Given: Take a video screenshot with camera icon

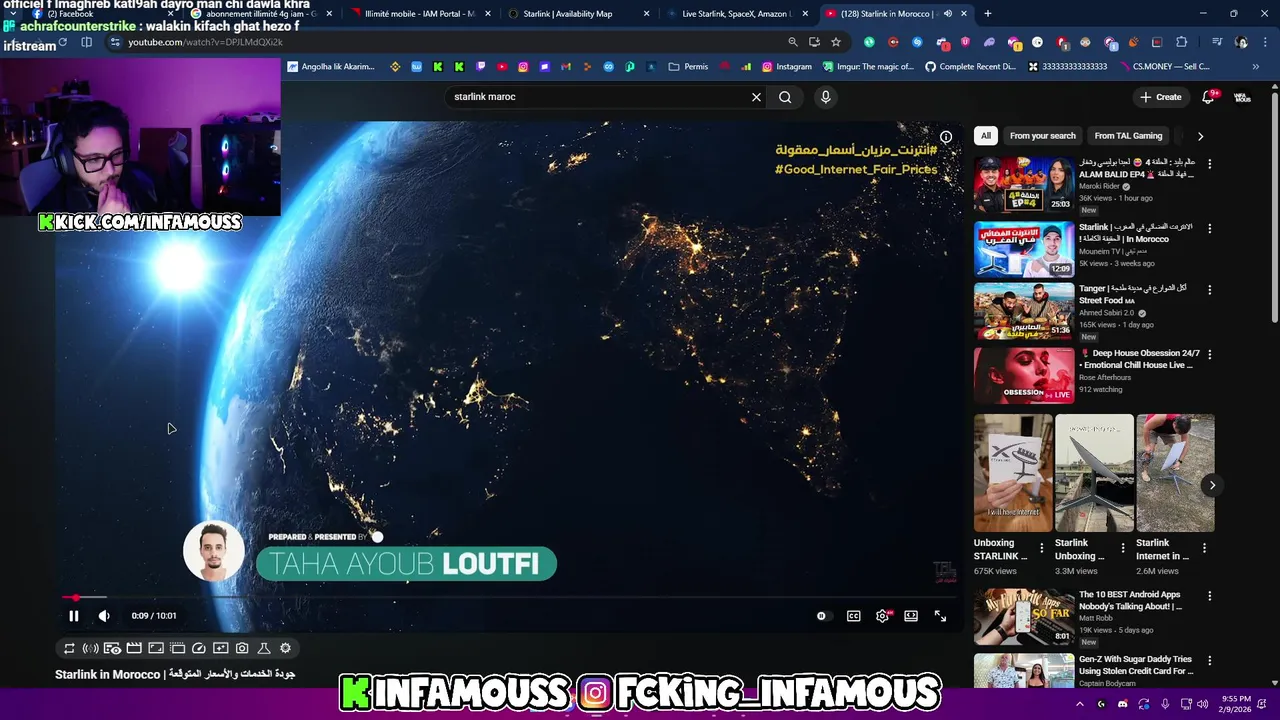Looking at the screenshot, I should click(x=242, y=648).
